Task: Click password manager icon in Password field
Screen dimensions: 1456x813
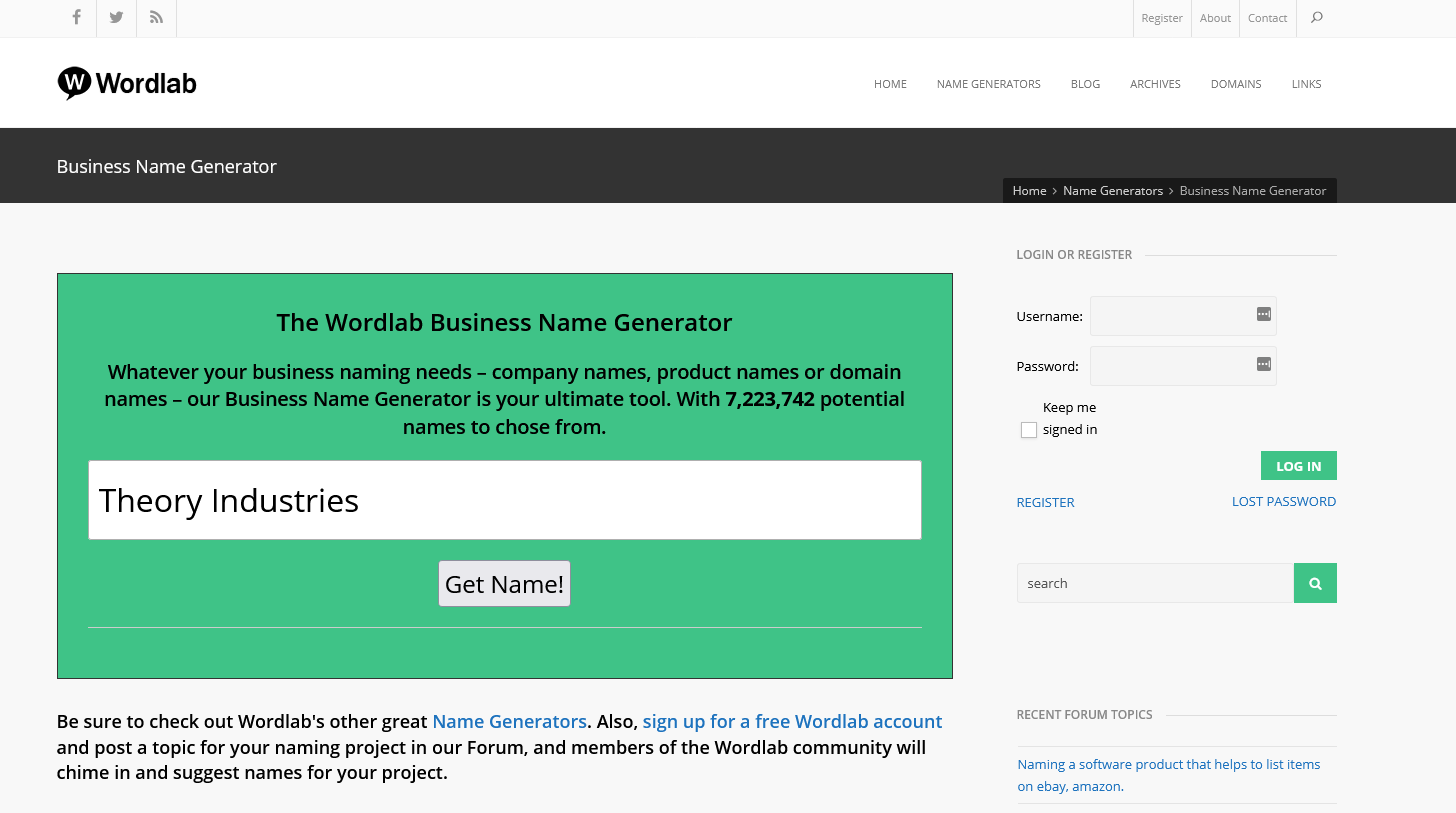Action: point(1263,365)
